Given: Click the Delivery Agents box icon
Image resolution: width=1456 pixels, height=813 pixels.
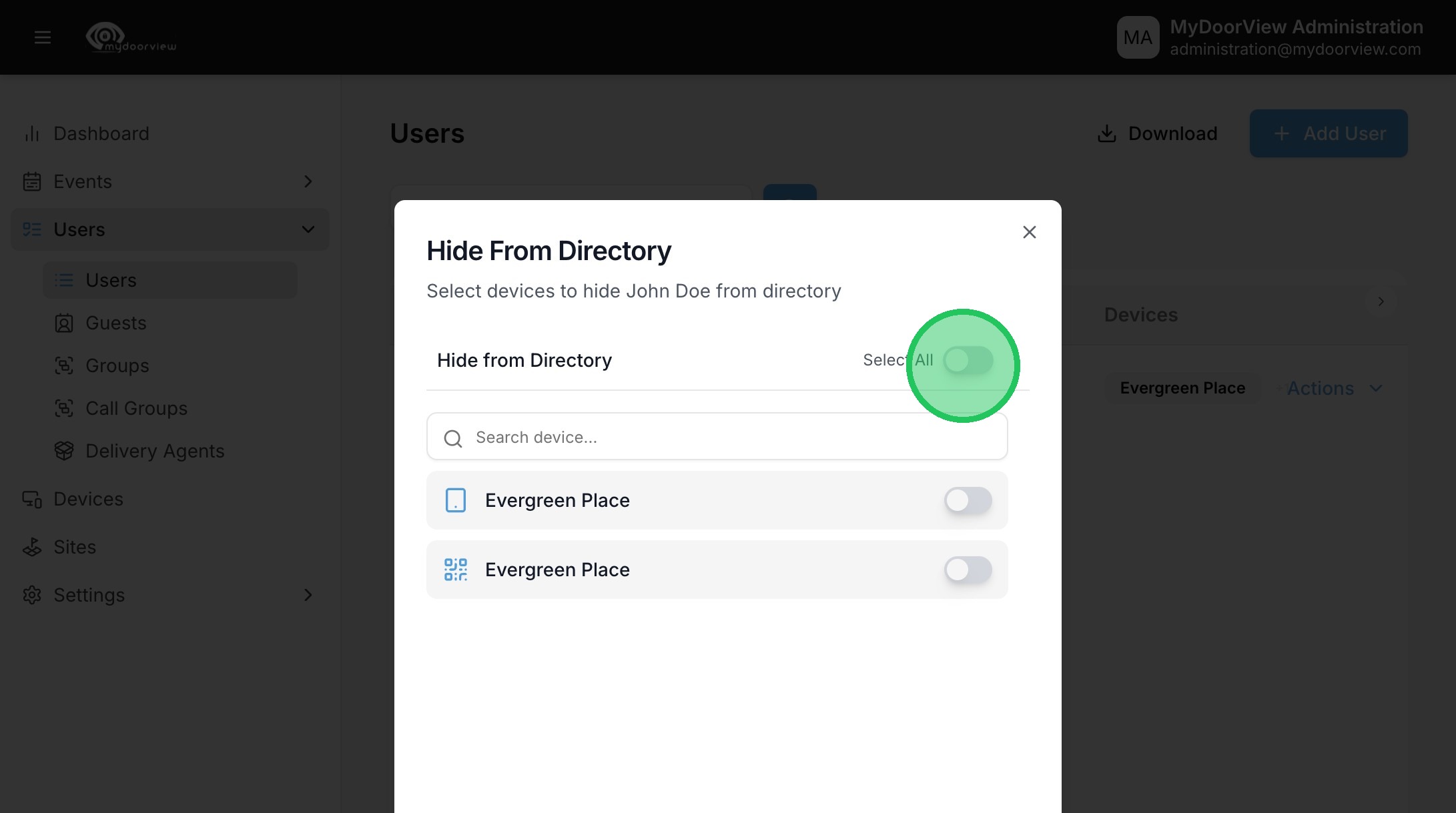Looking at the screenshot, I should tap(64, 452).
